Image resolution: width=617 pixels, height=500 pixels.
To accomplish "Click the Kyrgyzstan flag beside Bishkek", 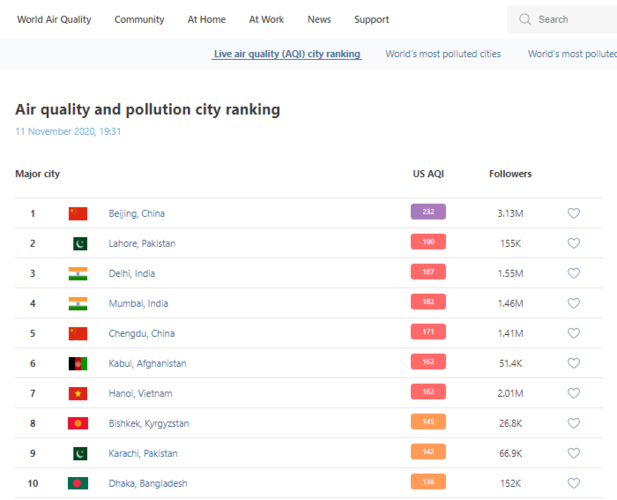I will [x=78, y=423].
